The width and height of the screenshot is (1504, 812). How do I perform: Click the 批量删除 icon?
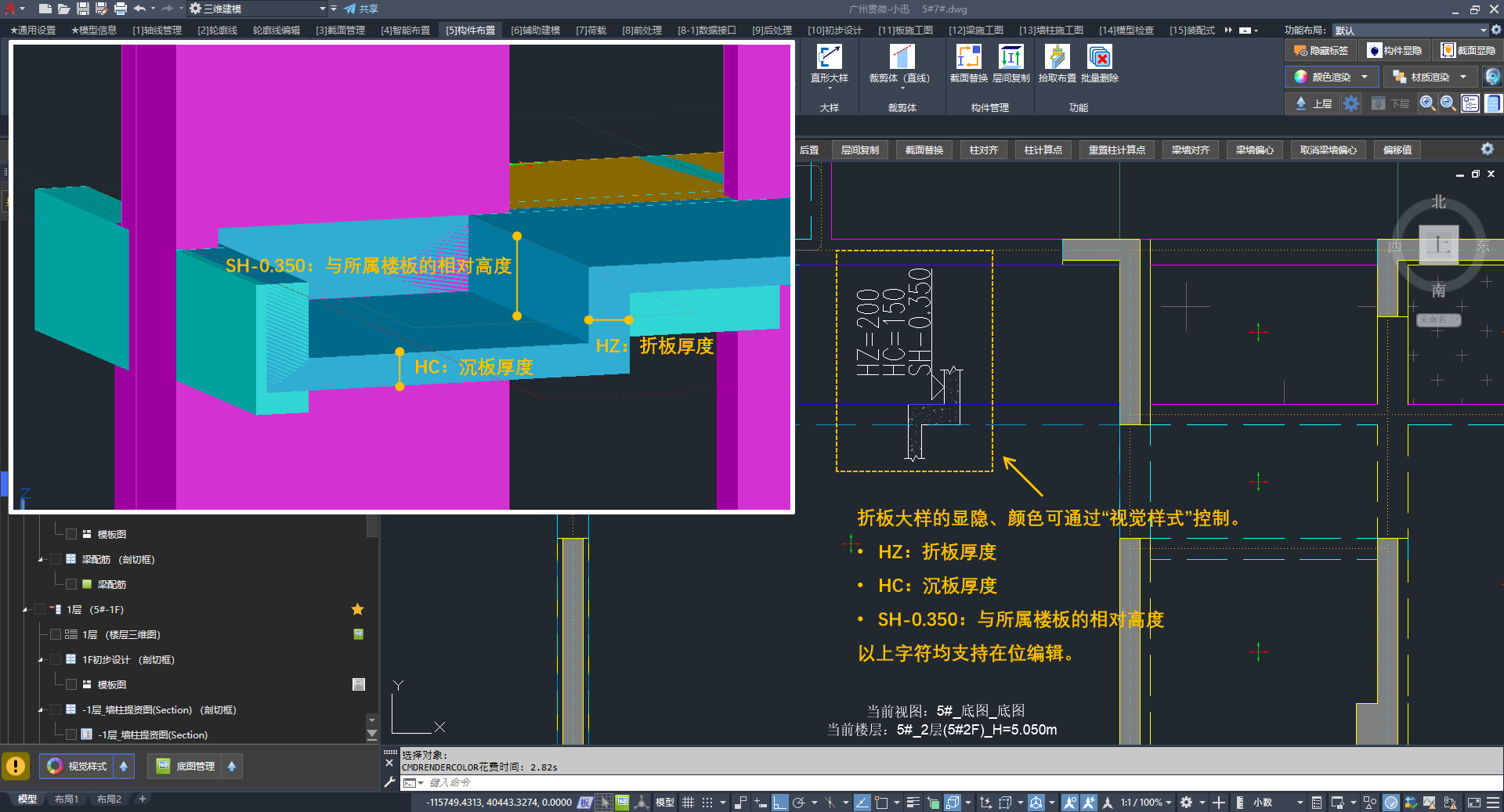(x=1099, y=57)
